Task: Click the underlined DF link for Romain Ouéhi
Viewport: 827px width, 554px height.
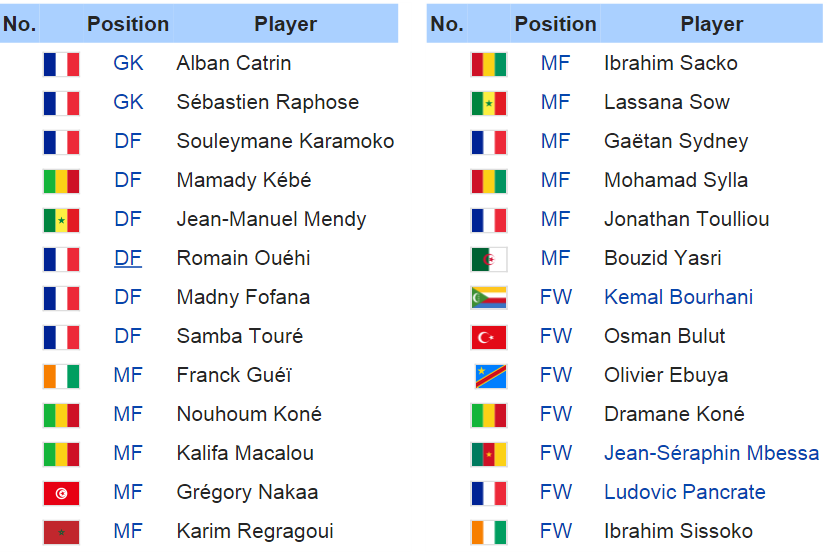Action: [128, 258]
